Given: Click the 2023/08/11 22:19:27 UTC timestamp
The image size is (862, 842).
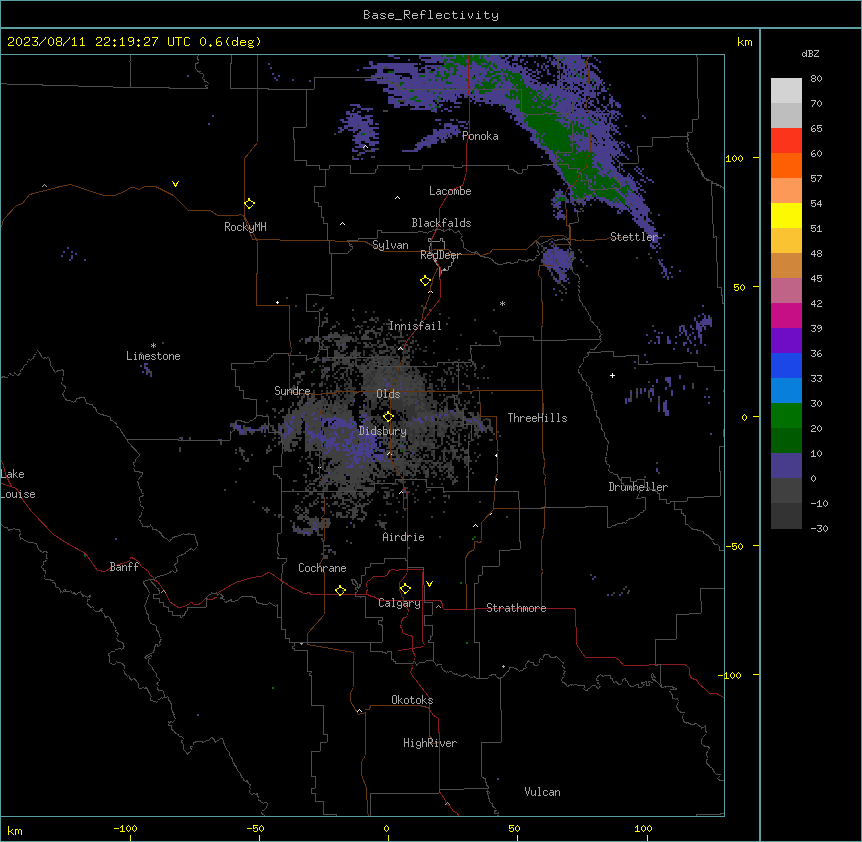Looking at the screenshot, I should point(99,42).
